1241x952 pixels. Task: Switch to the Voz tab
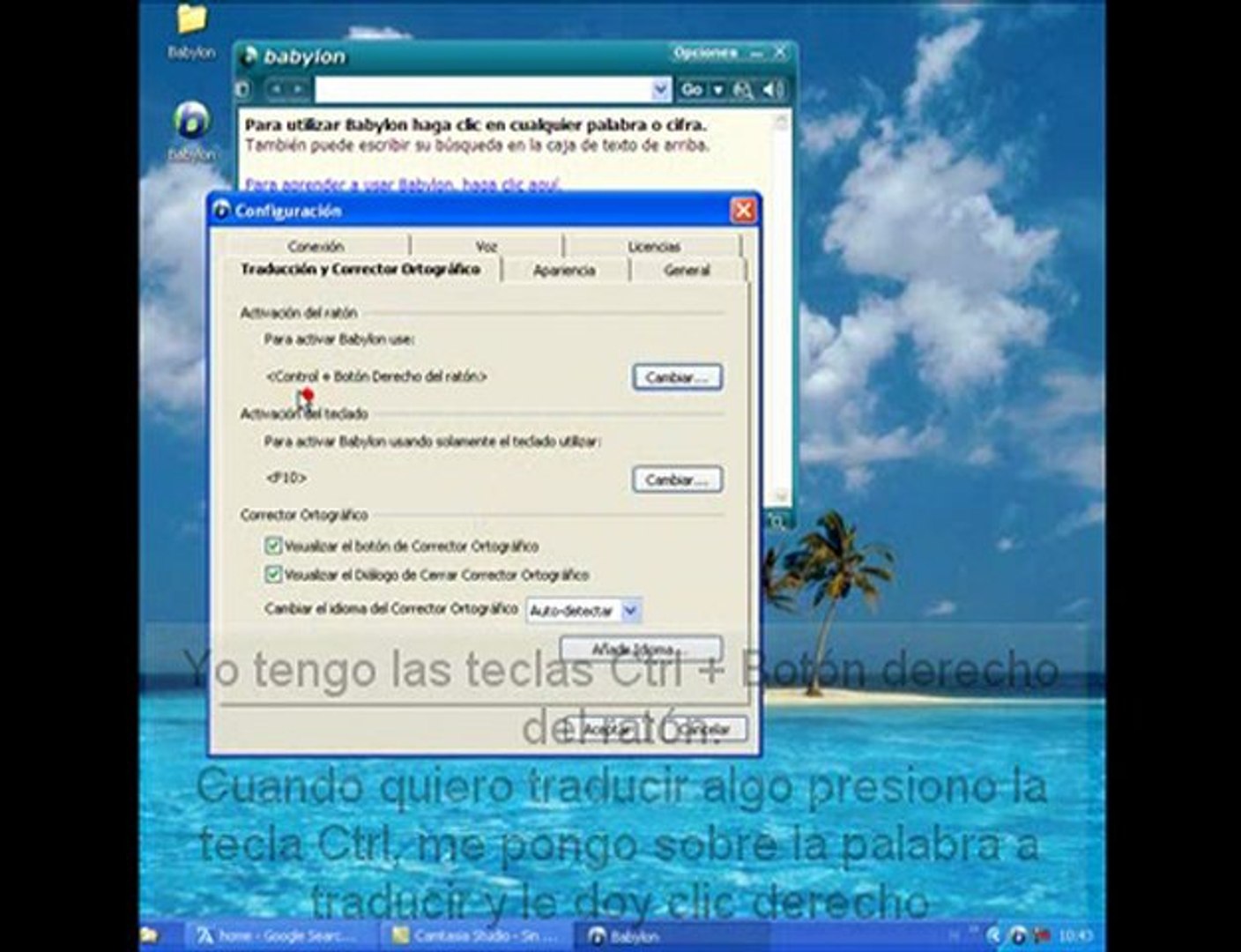(x=486, y=246)
